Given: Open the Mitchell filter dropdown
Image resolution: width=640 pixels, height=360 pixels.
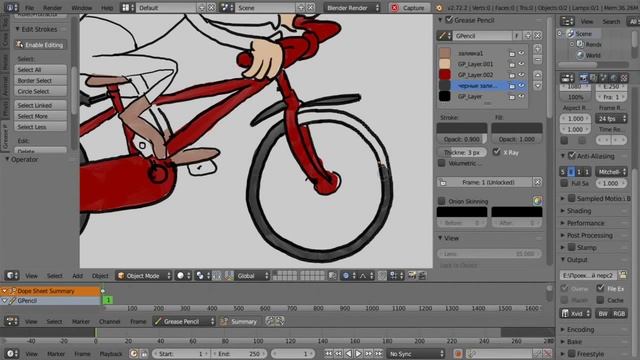Looking at the screenshot, I should tap(611, 172).
